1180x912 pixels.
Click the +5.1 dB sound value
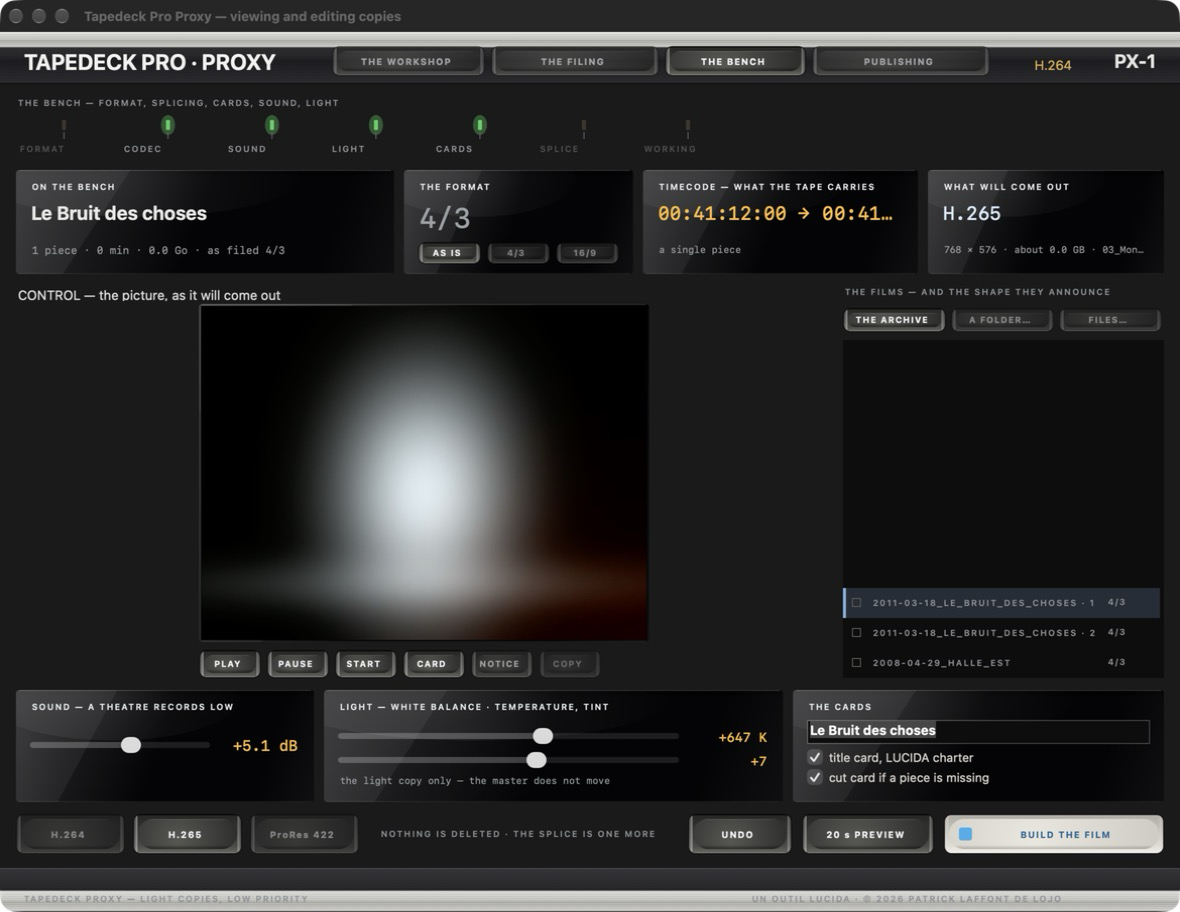point(265,746)
